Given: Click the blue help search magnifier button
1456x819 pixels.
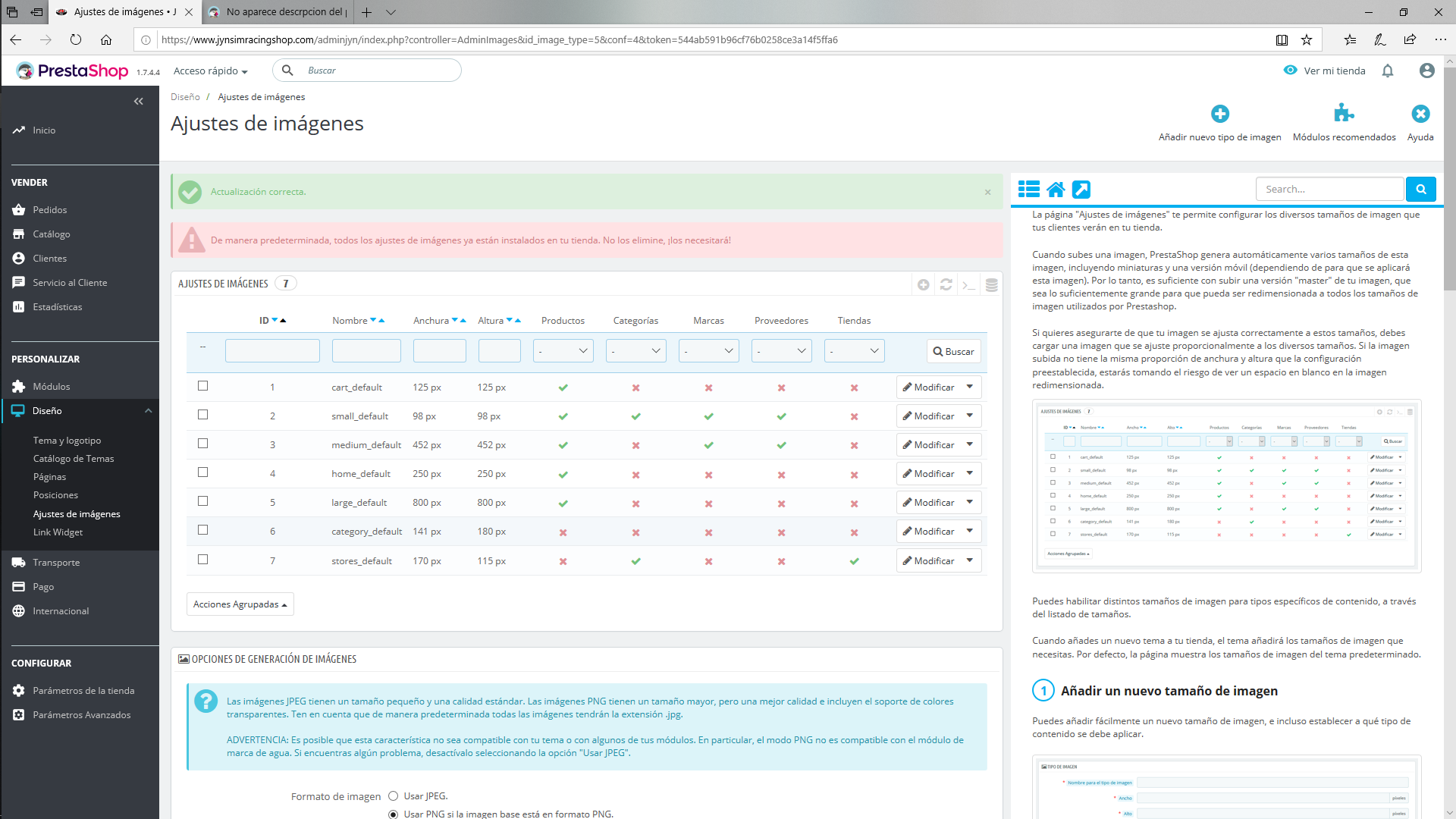Looking at the screenshot, I should tap(1420, 190).
